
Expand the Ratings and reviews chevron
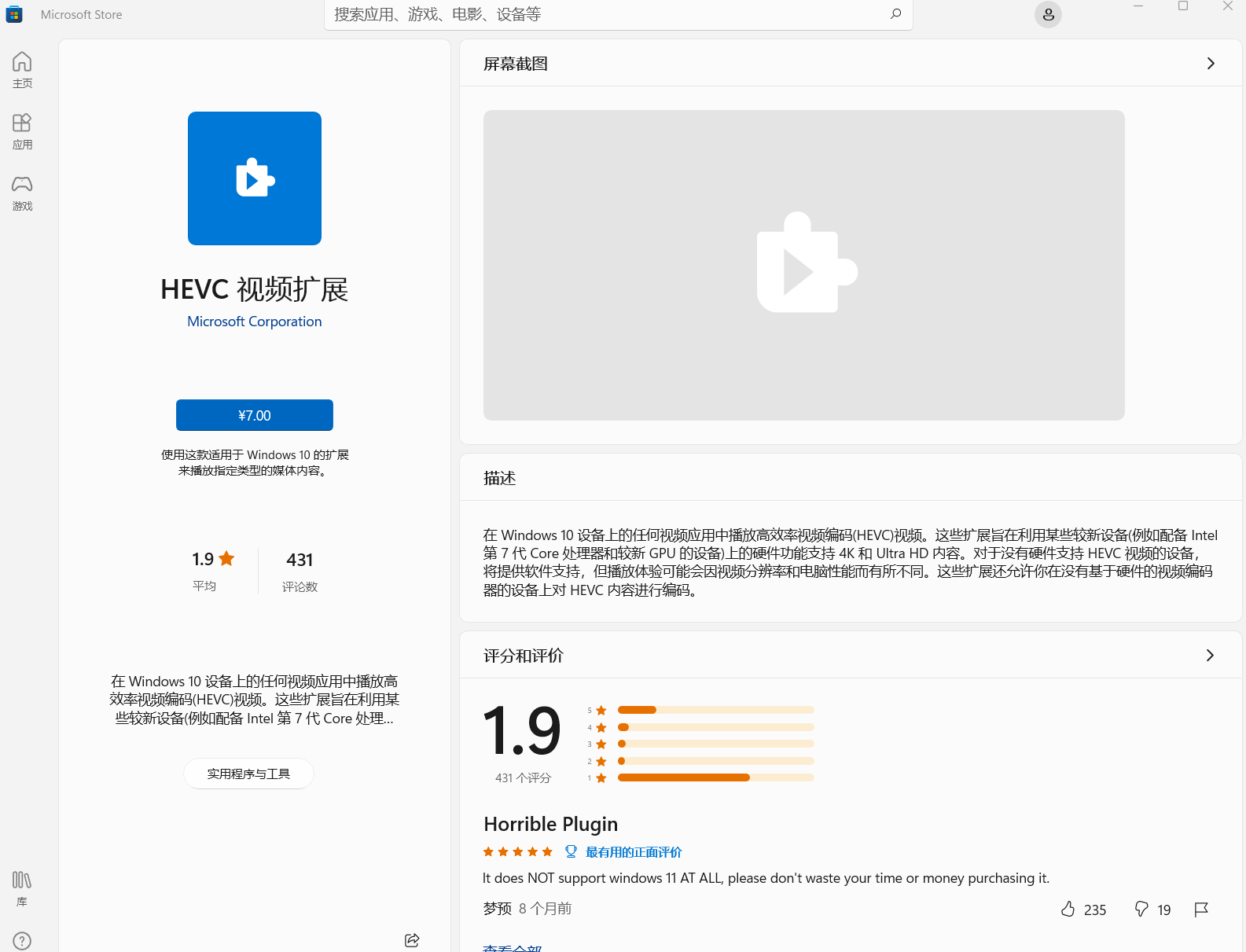[1210, 656]
